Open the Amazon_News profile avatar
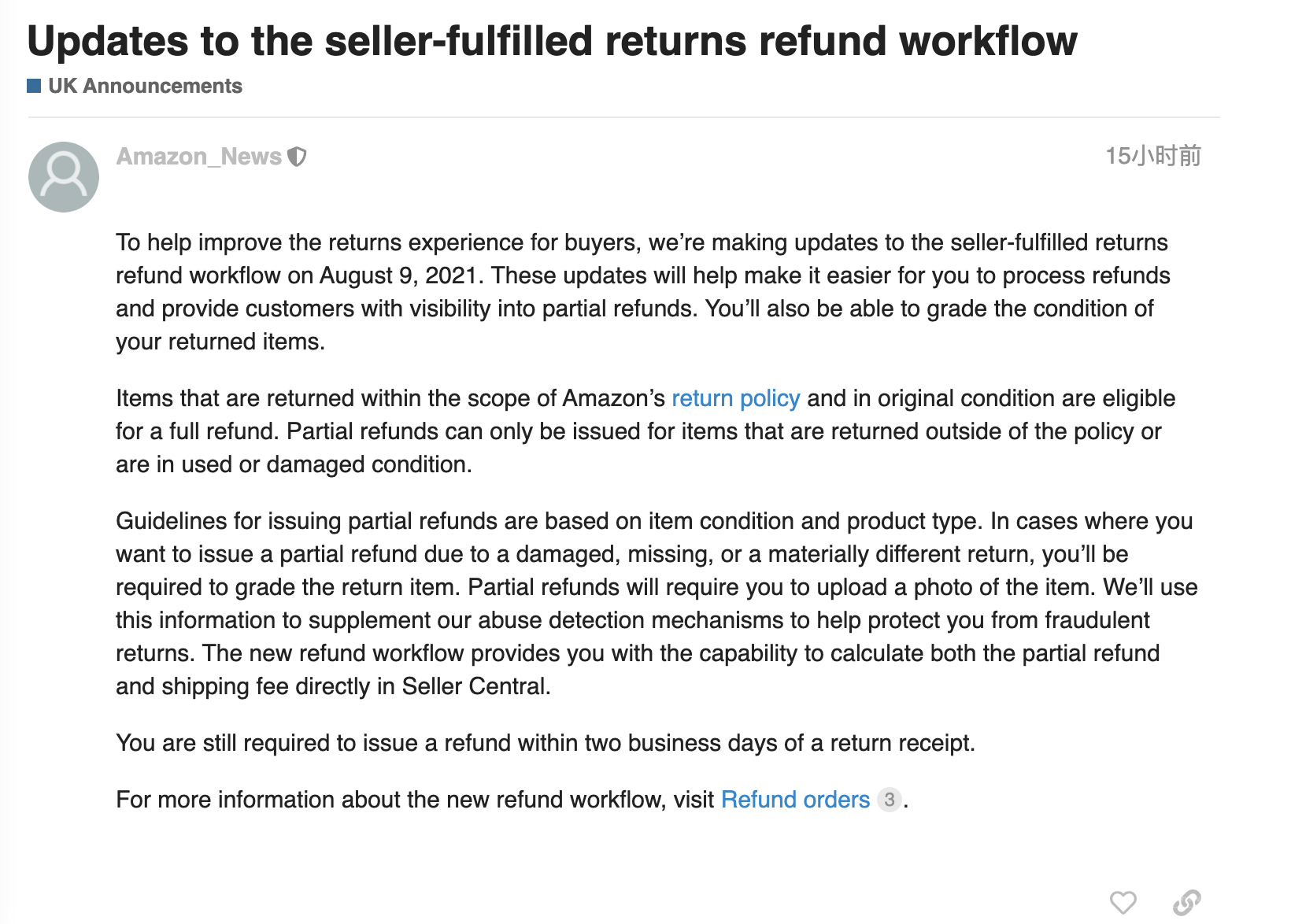The height and width of the screenshot is (924, 1291). [64, 177]
